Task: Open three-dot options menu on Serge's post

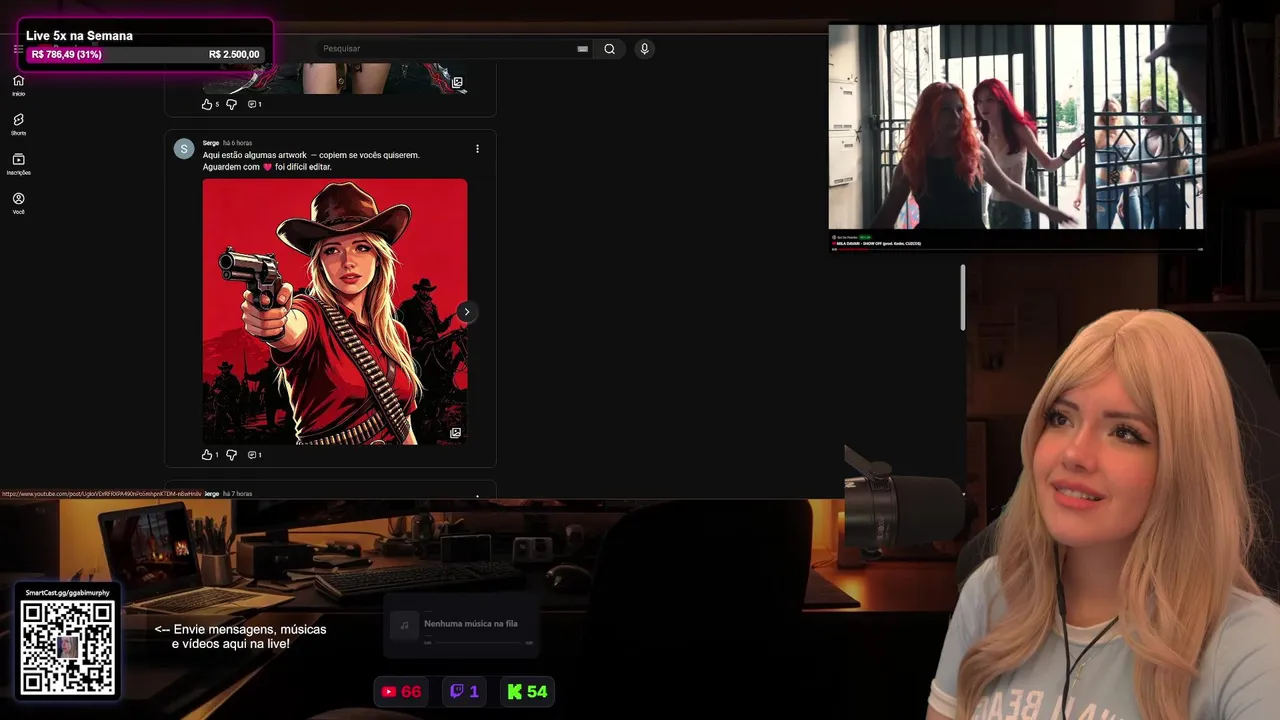Action: 477,149
